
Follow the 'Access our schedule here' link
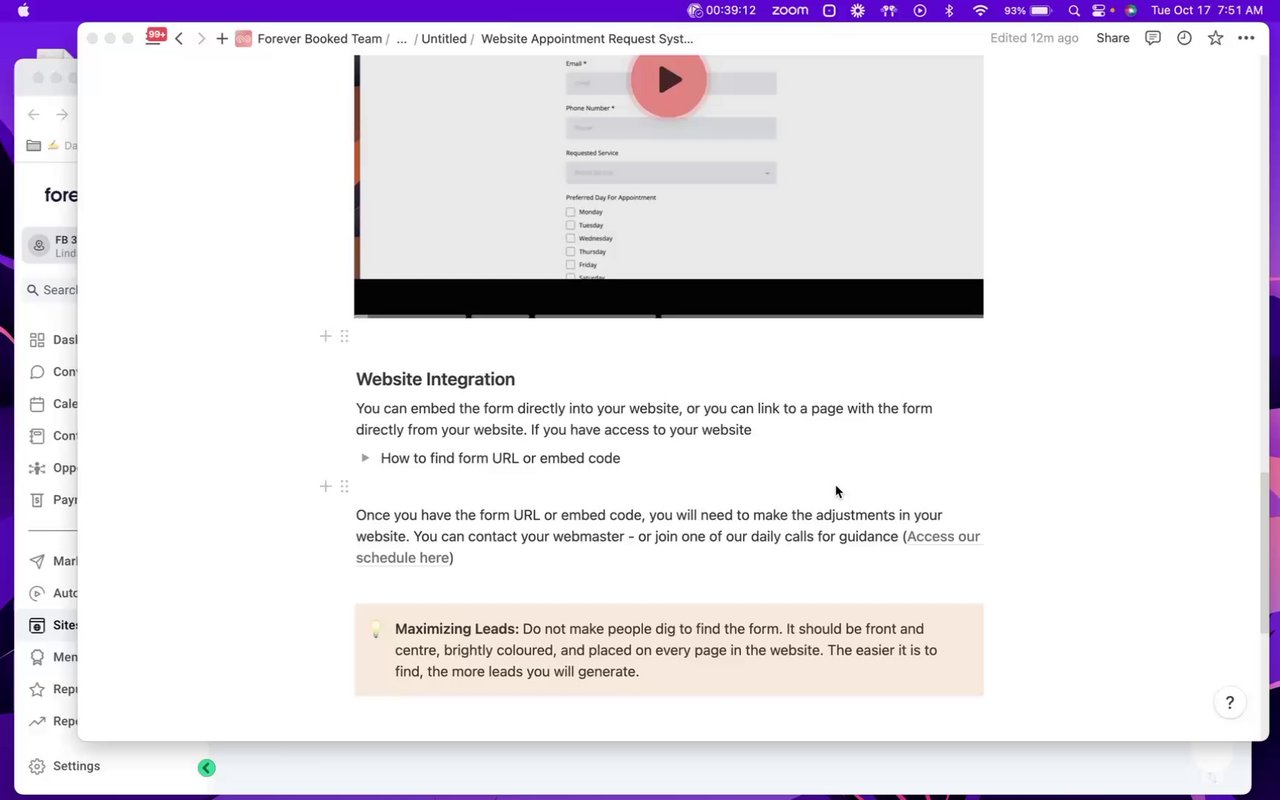(x=668, y=547)
